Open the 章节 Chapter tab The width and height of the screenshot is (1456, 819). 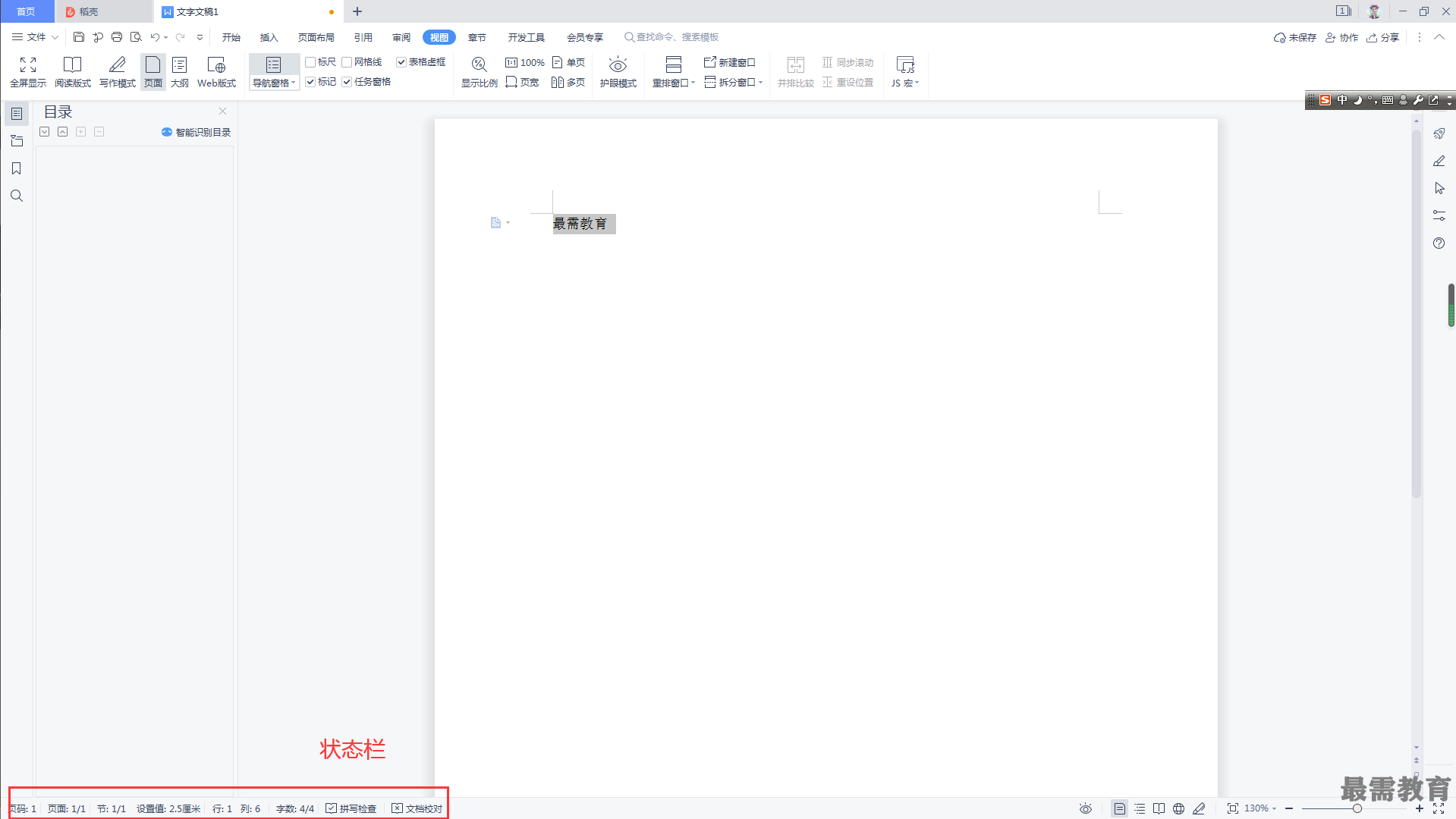coord(477,37)
